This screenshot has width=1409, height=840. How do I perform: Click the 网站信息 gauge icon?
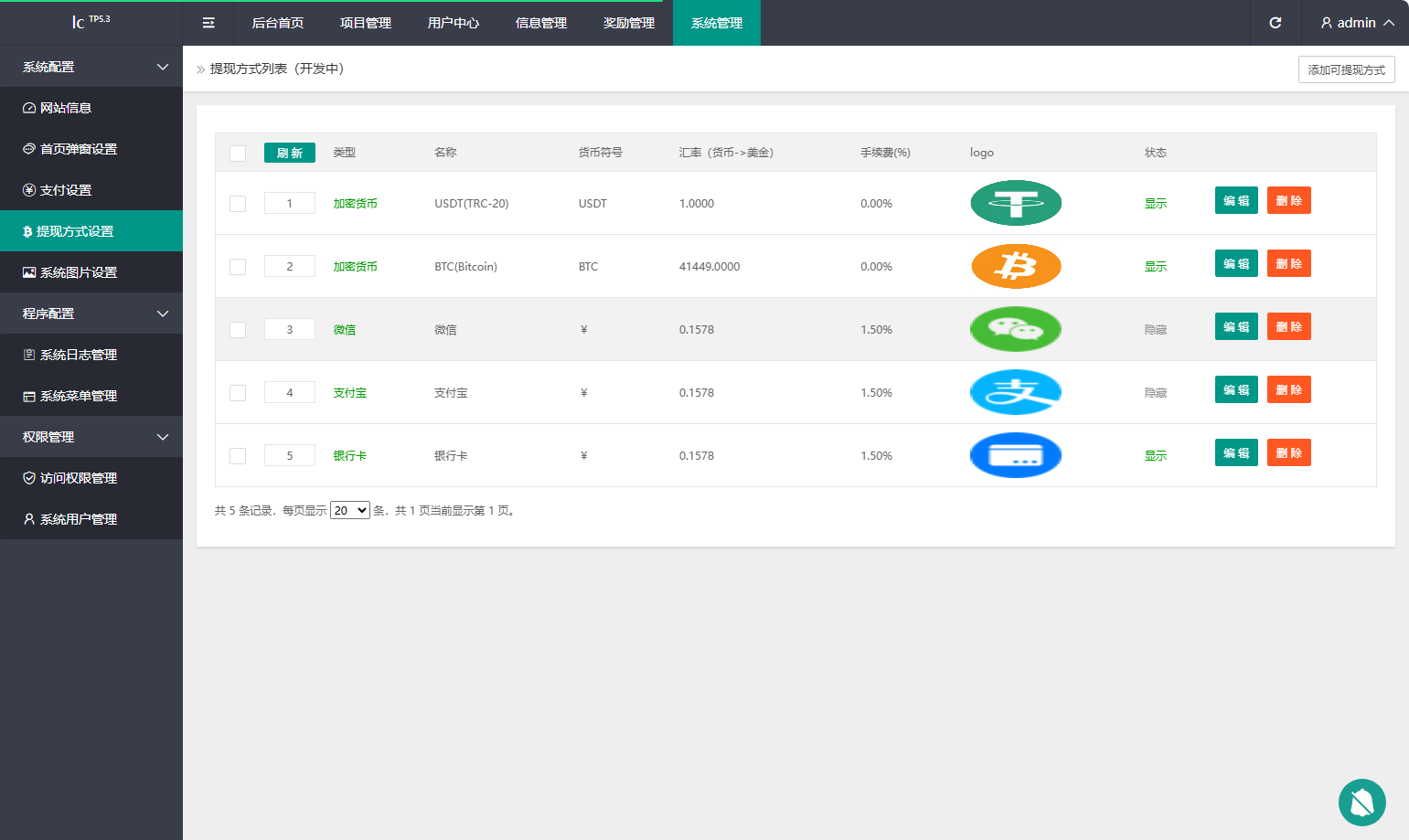pos(29,108)
